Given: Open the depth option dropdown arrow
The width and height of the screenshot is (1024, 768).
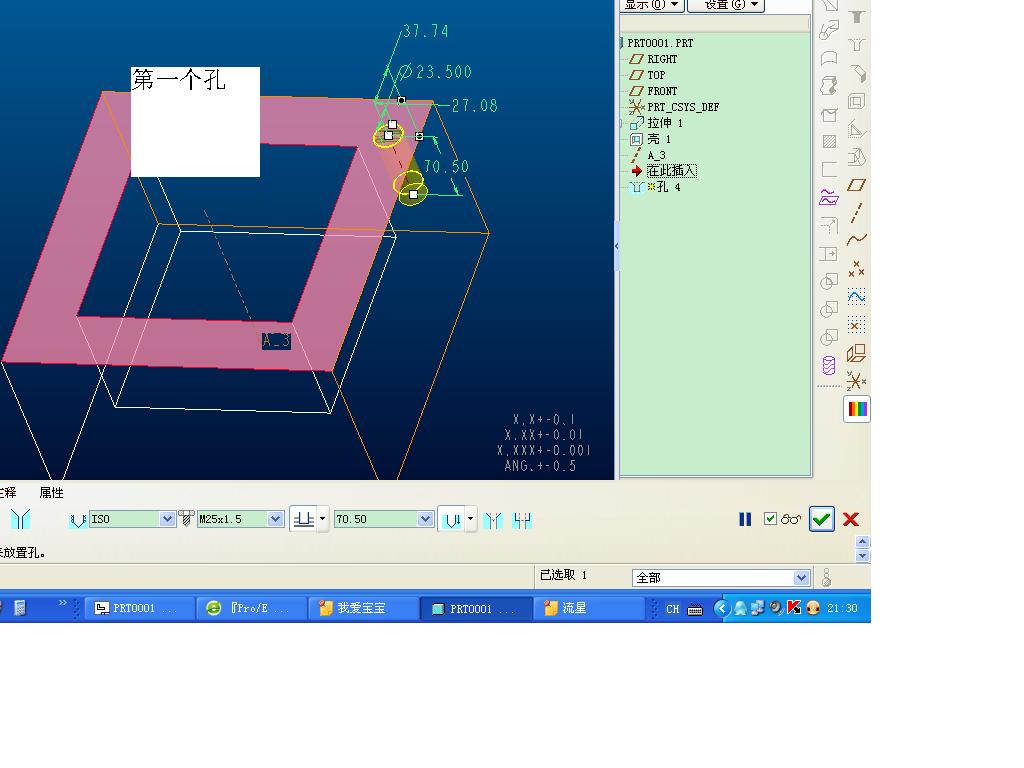Looking at the screenshot, I should point(323,519).
